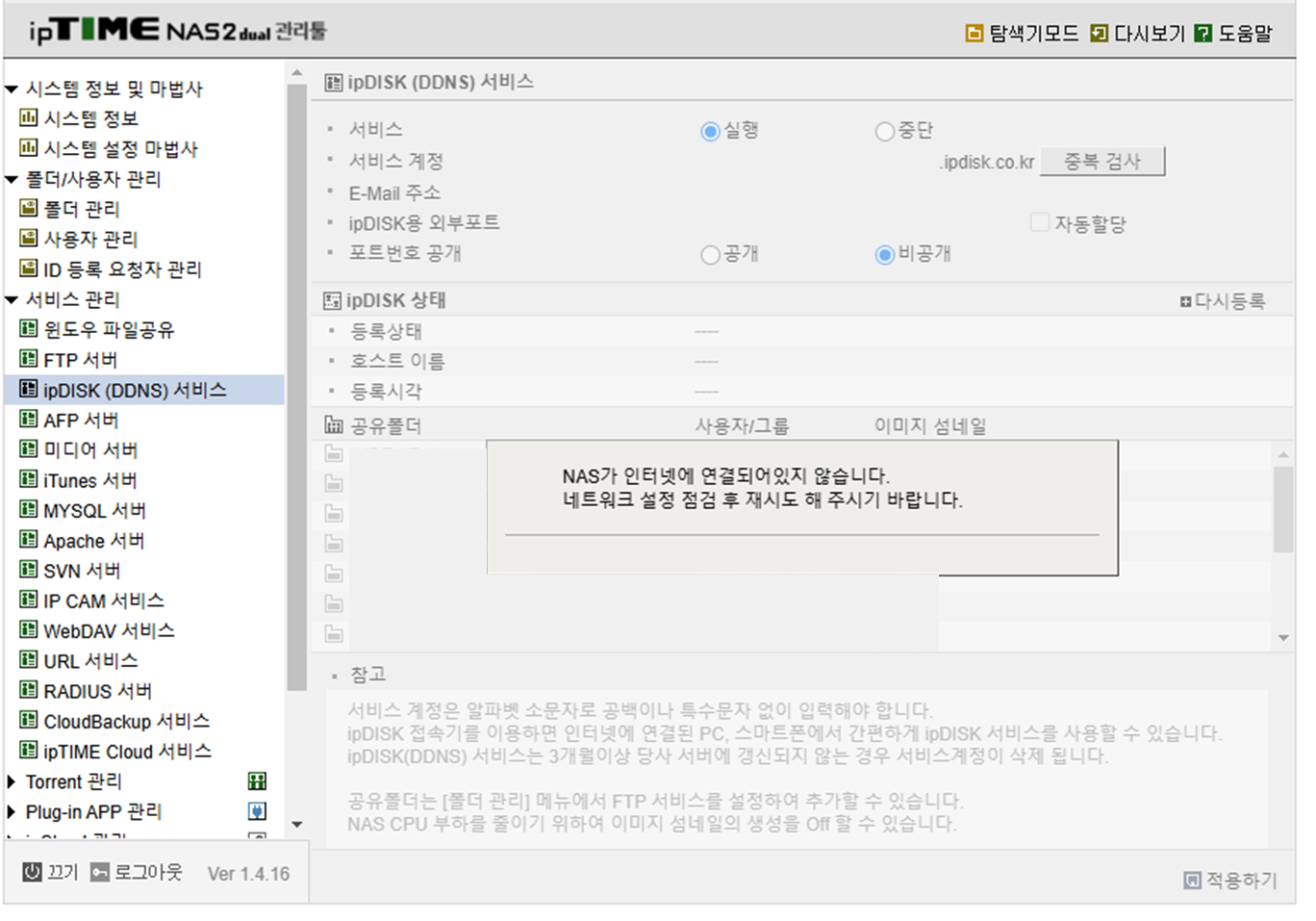Collapse the 폴더/사용자 관리 section
1316x921 pixels.
pos(12,179)
